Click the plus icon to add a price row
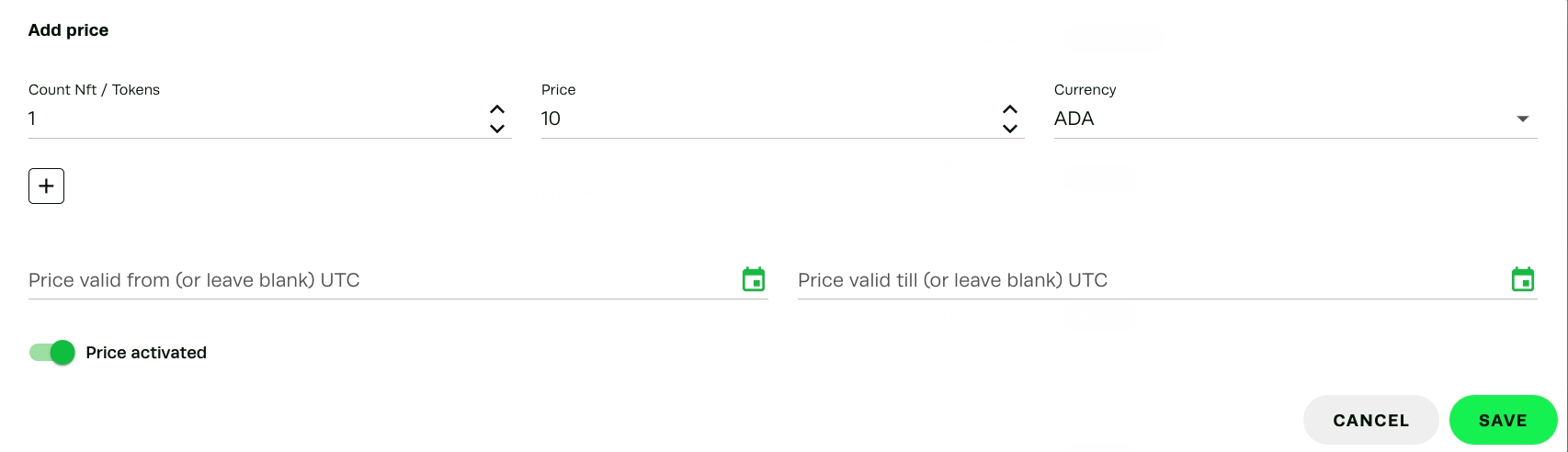The height and width of the screenshot is (452, 1568). click(x=47, y=186)
